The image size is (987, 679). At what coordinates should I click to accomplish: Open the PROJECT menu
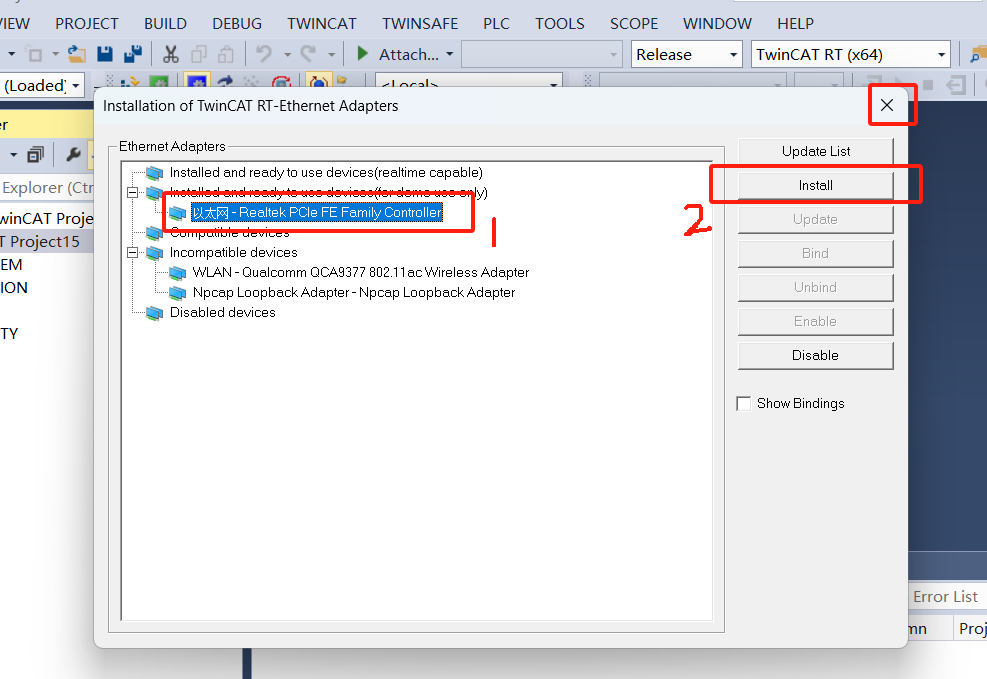(x=87, y=24)
